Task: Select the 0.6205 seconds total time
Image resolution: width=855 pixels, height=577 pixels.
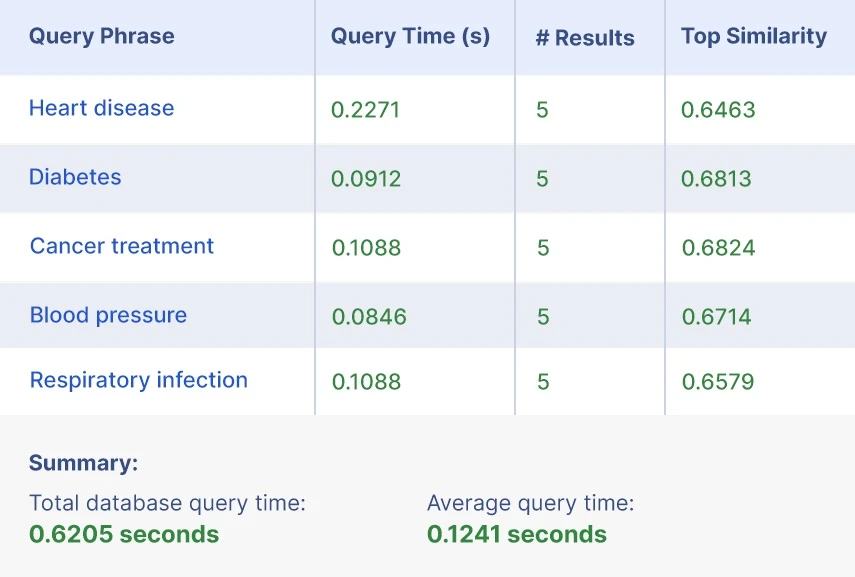Action: tap(124, 534)
